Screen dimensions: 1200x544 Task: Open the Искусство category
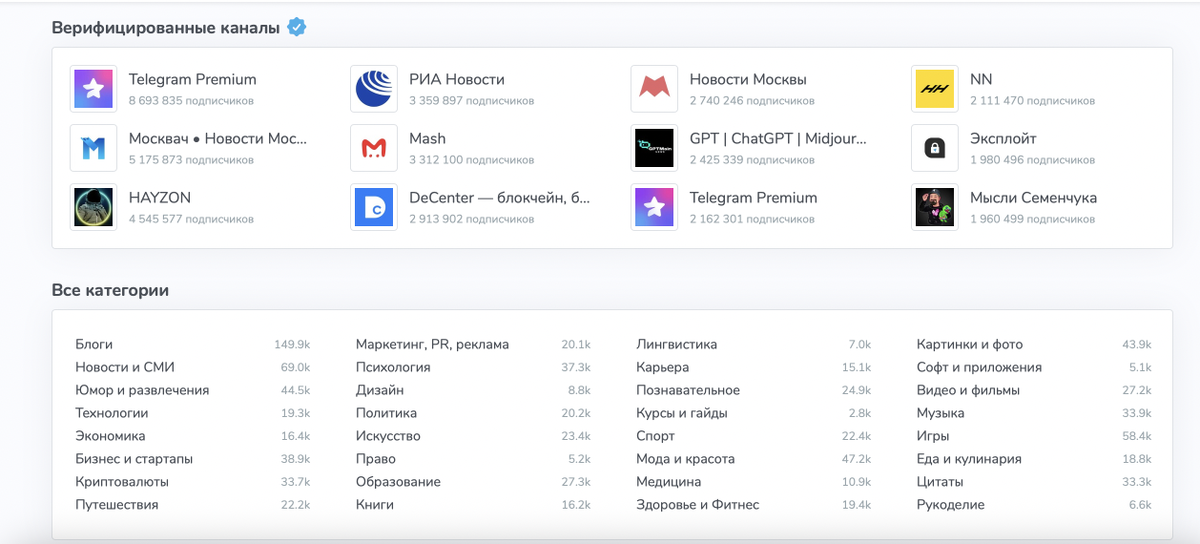[388, 436]
